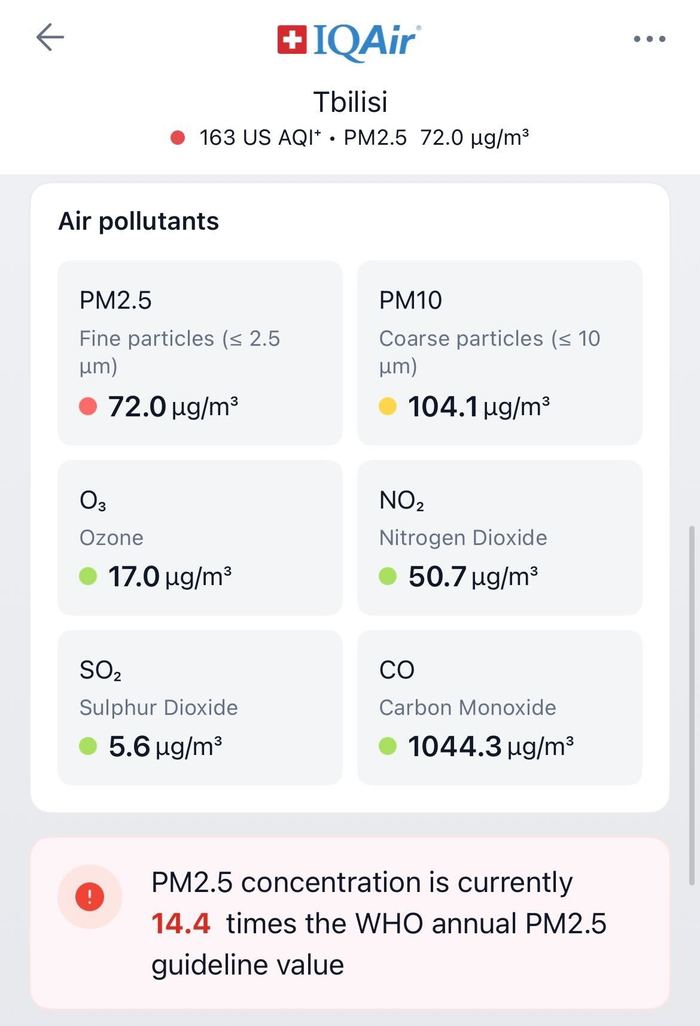
Task: Tap the green Ozone status dot
Action: click(x=88, y=577)
